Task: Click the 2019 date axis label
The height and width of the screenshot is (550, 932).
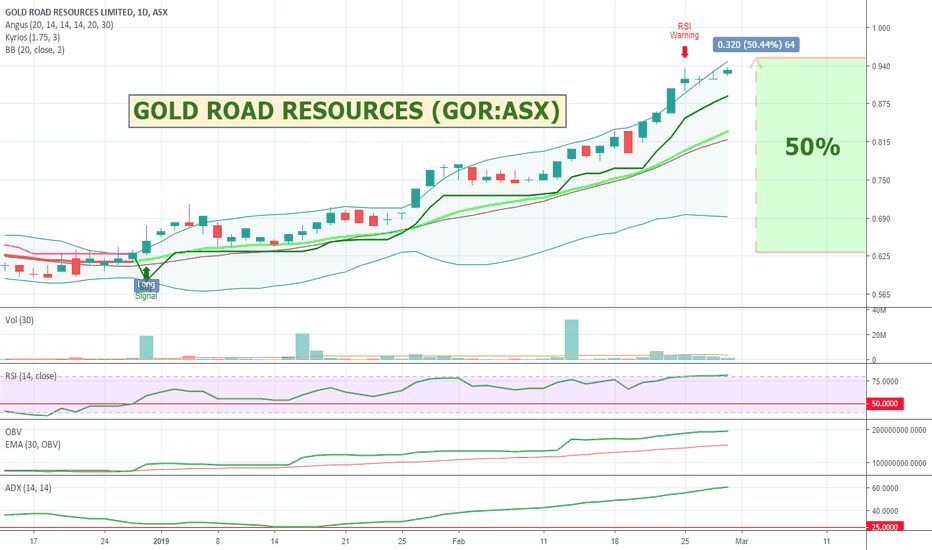Action: [161, 541]
